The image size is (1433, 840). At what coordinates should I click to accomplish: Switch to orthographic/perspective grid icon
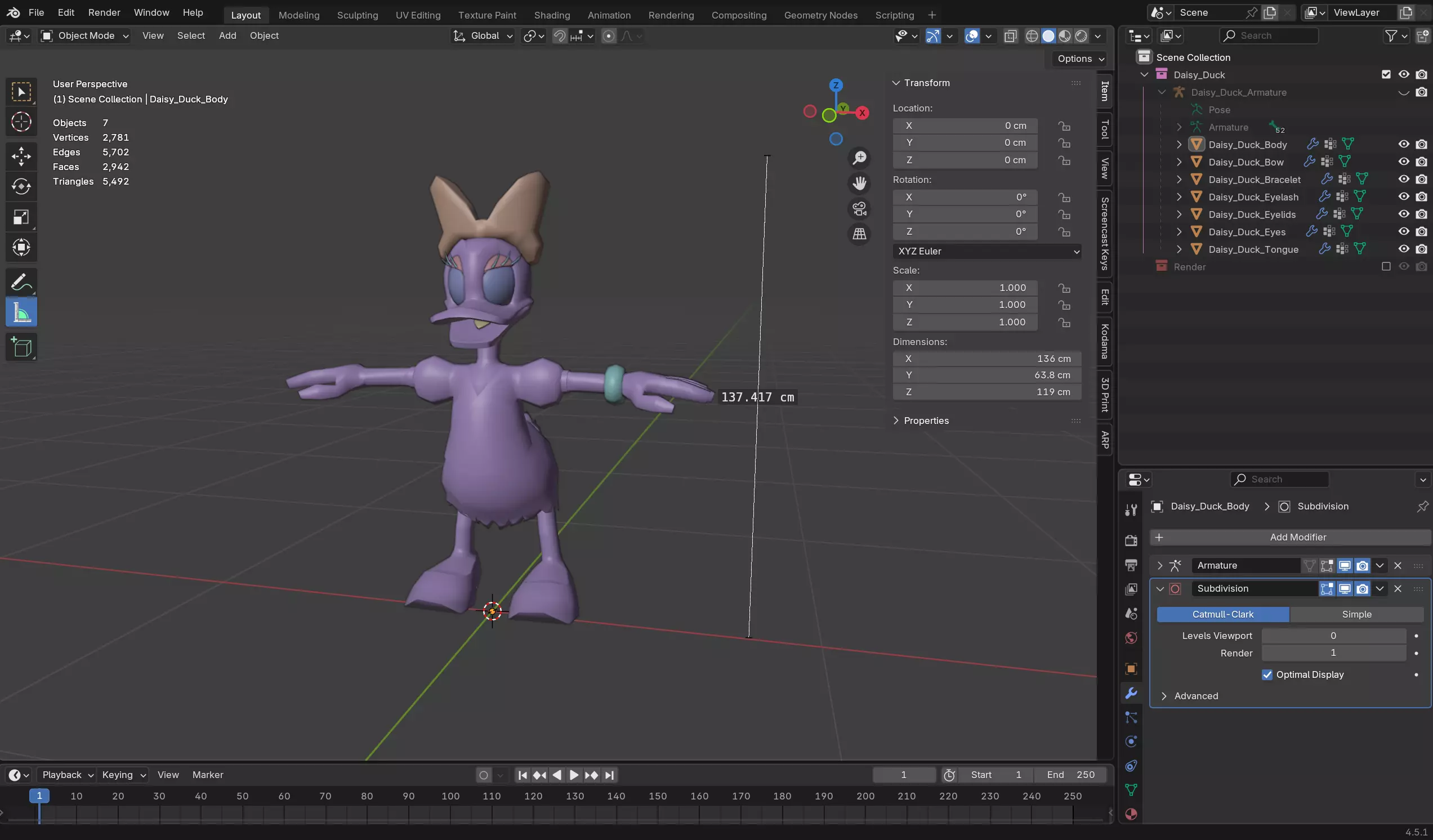coord(859,234)
